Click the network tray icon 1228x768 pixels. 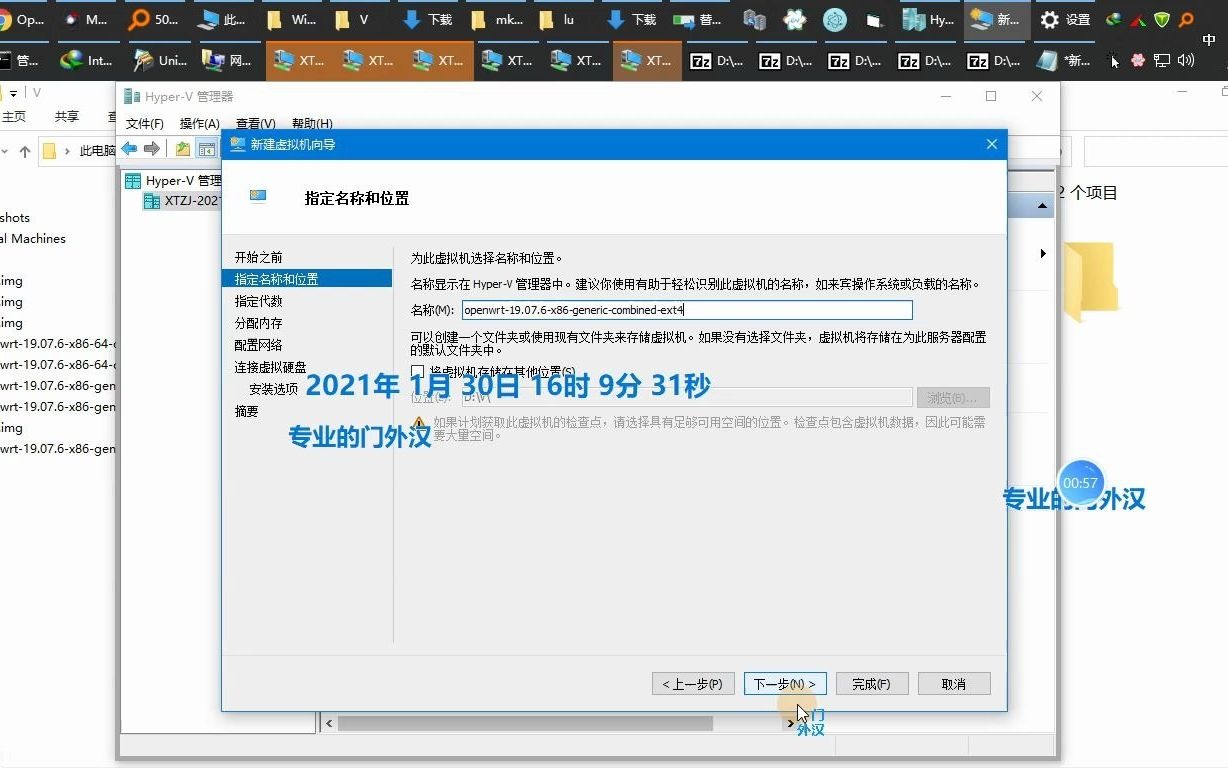tap(1162, 60)
